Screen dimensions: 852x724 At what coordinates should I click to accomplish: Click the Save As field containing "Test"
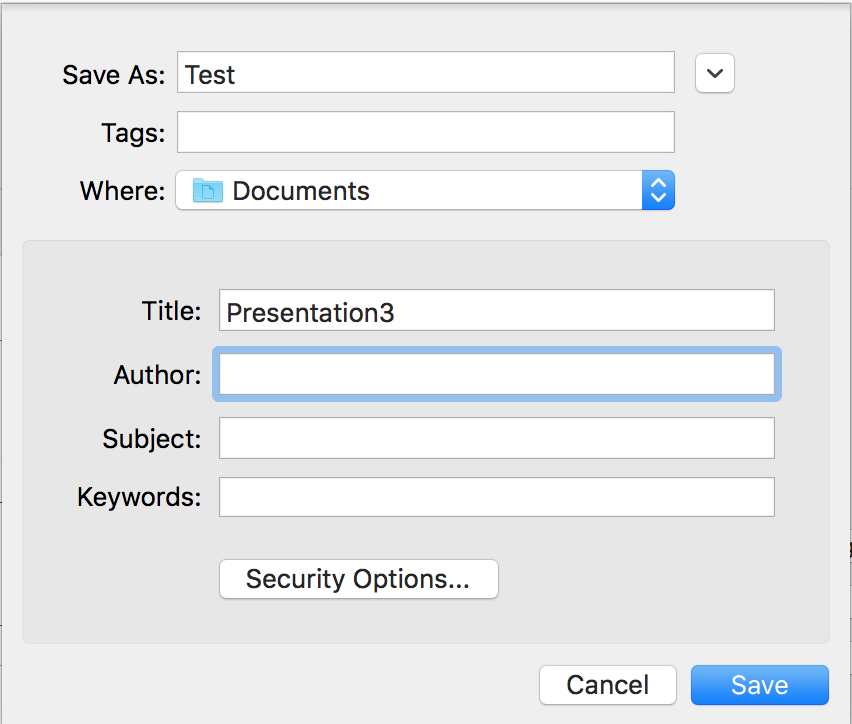pos(425,73)
